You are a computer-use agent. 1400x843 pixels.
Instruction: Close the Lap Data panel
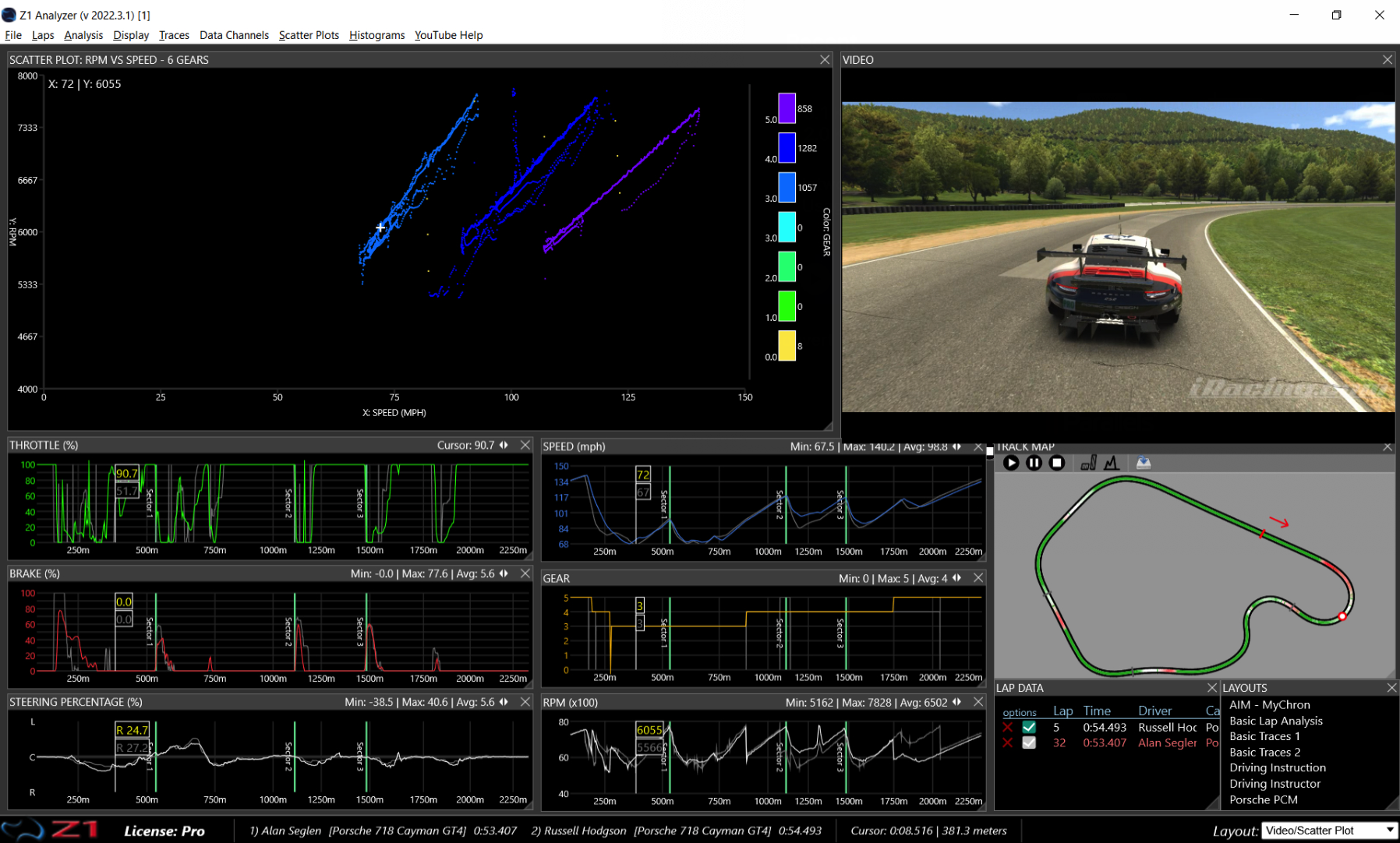tap(1212, 688)
